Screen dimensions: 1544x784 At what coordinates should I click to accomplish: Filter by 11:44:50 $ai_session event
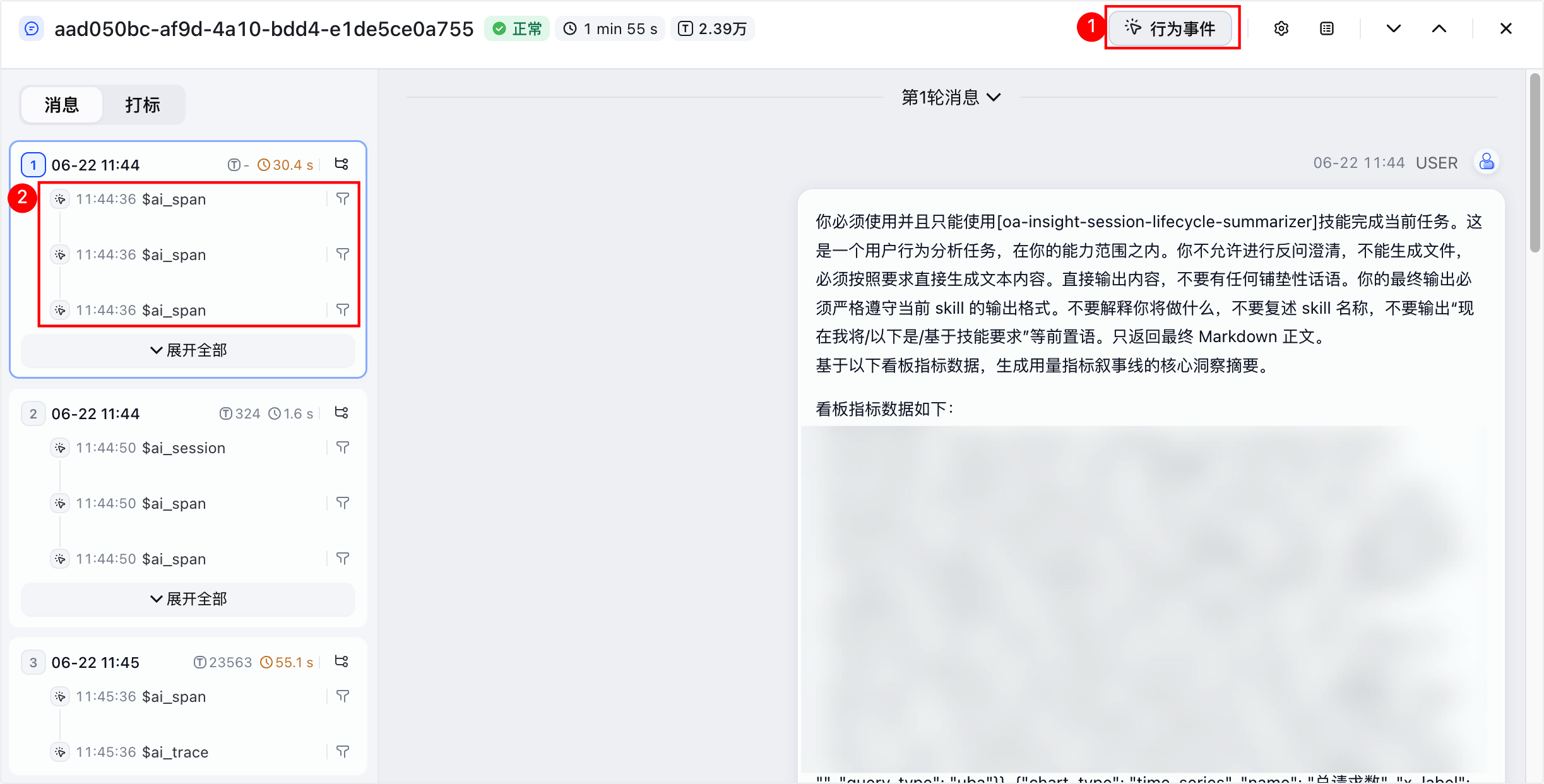point(343,448)
